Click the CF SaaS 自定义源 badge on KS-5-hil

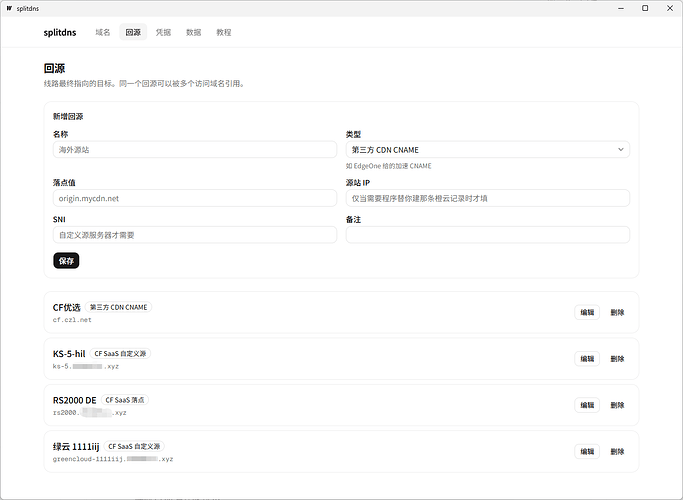pos(120,354)
